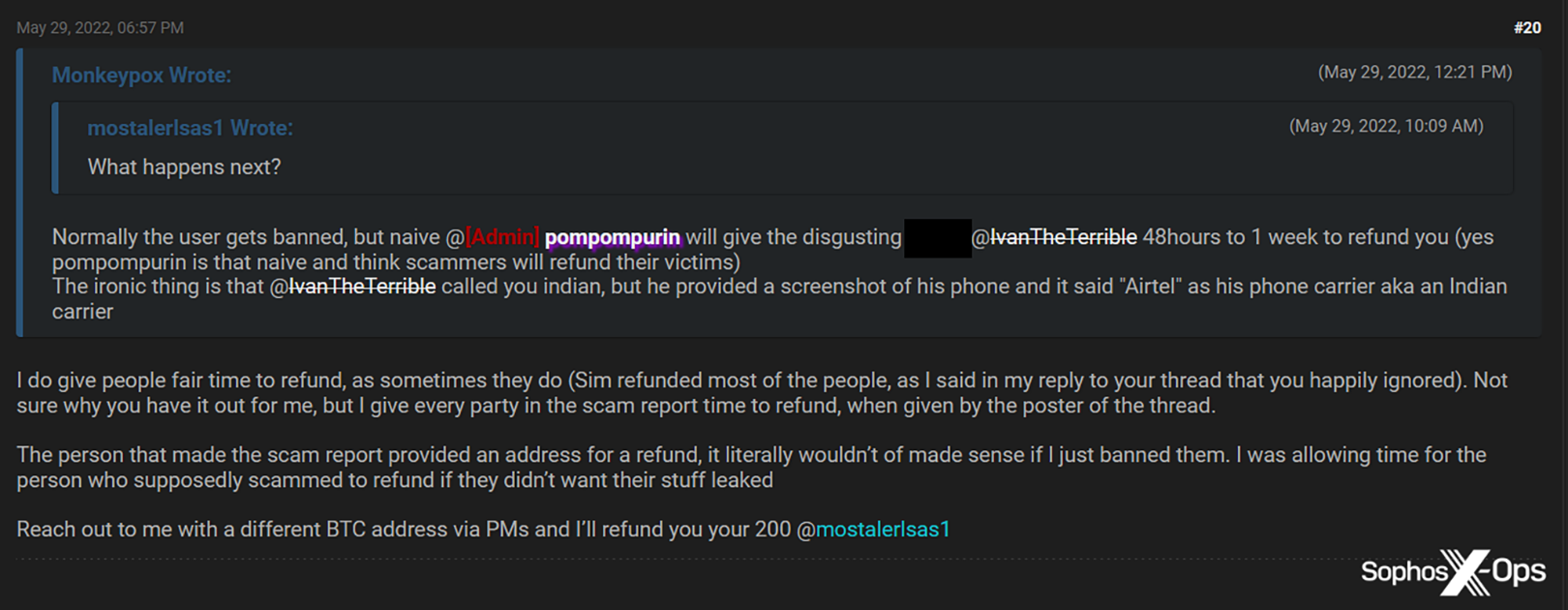Open the "Monkeypox Wrote:" quote header link
1568x610 pixels.
(x=141, y=76)
